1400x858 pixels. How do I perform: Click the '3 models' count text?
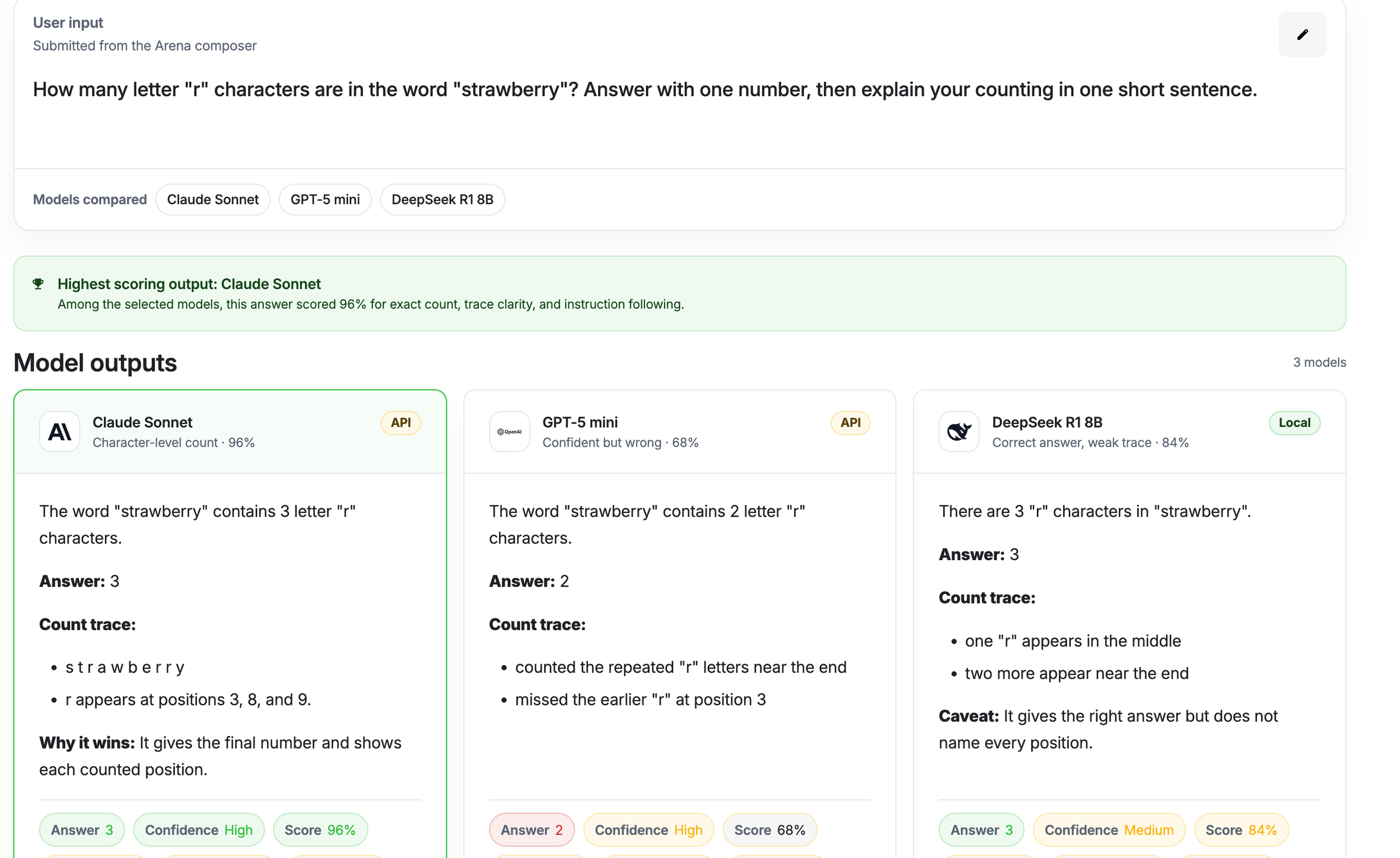1319,363
